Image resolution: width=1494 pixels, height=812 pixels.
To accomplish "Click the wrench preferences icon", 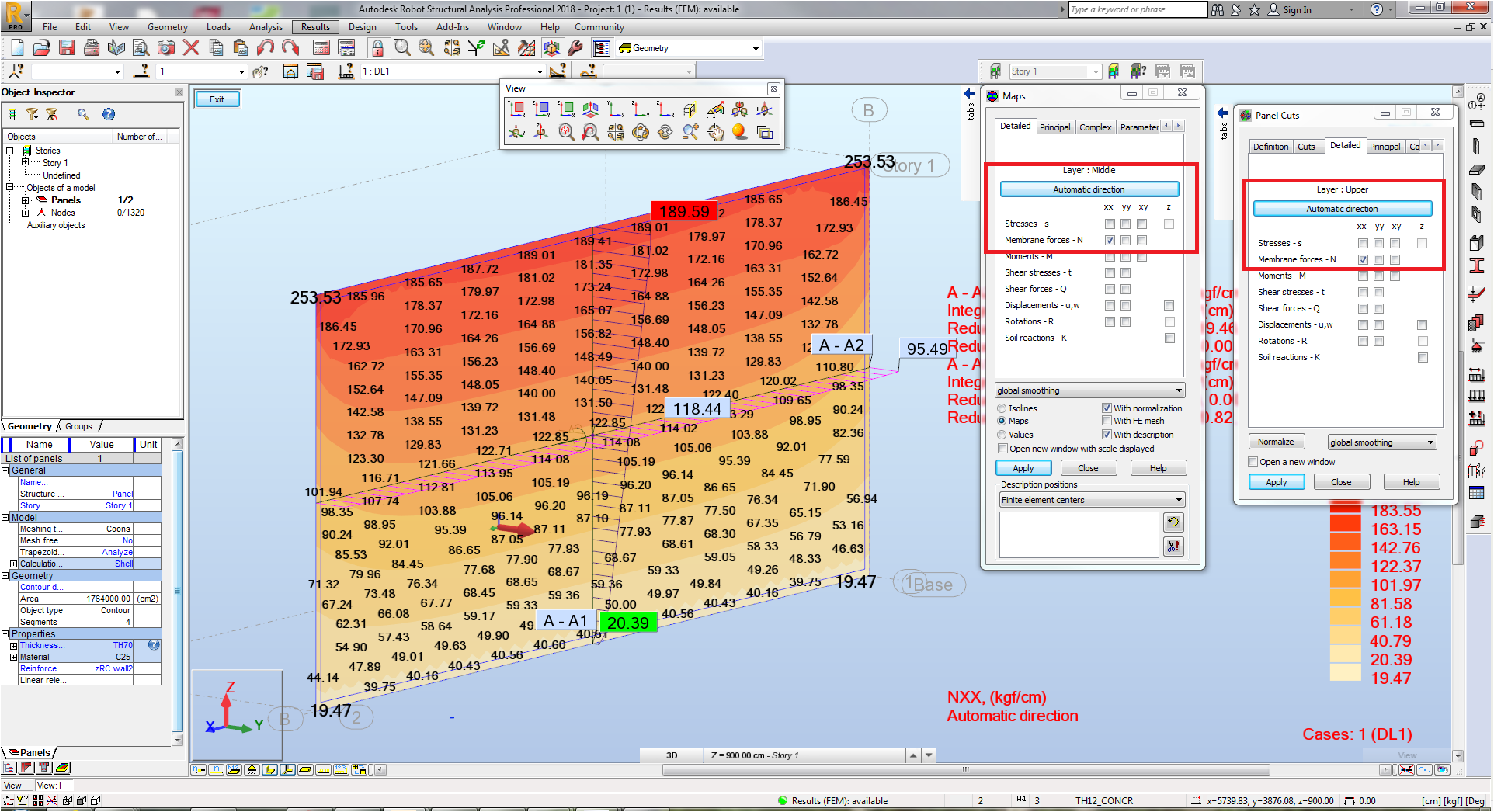I will tap(575, 48).
